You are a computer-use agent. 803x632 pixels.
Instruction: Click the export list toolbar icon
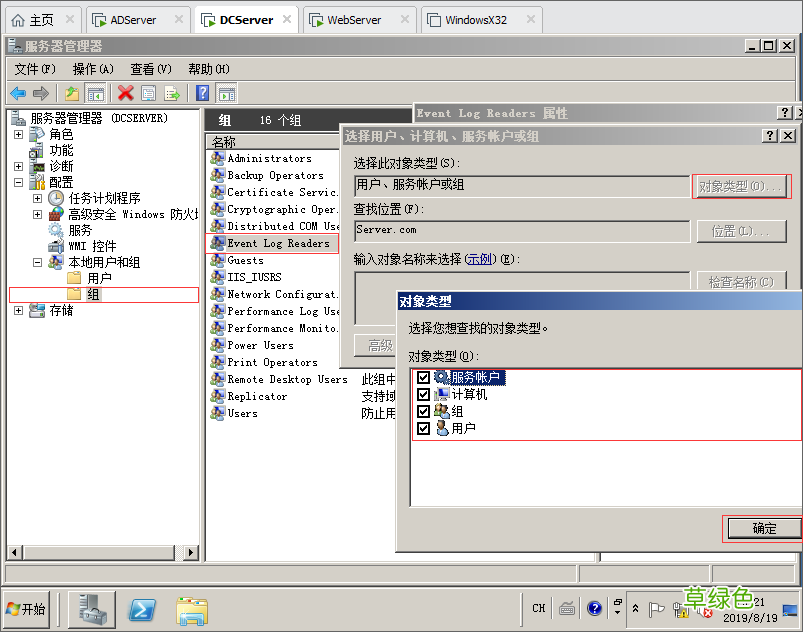coord(170,92)
